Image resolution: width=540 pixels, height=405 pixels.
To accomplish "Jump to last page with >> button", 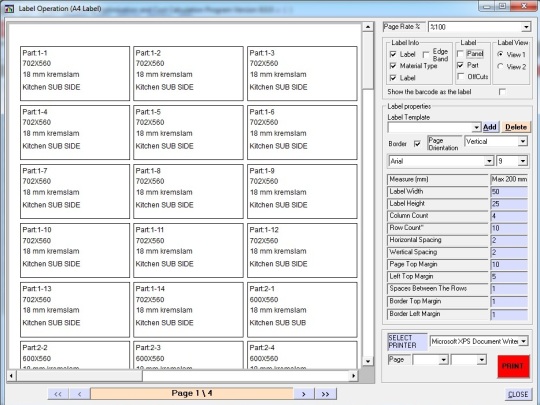I will tap(325, 394).
